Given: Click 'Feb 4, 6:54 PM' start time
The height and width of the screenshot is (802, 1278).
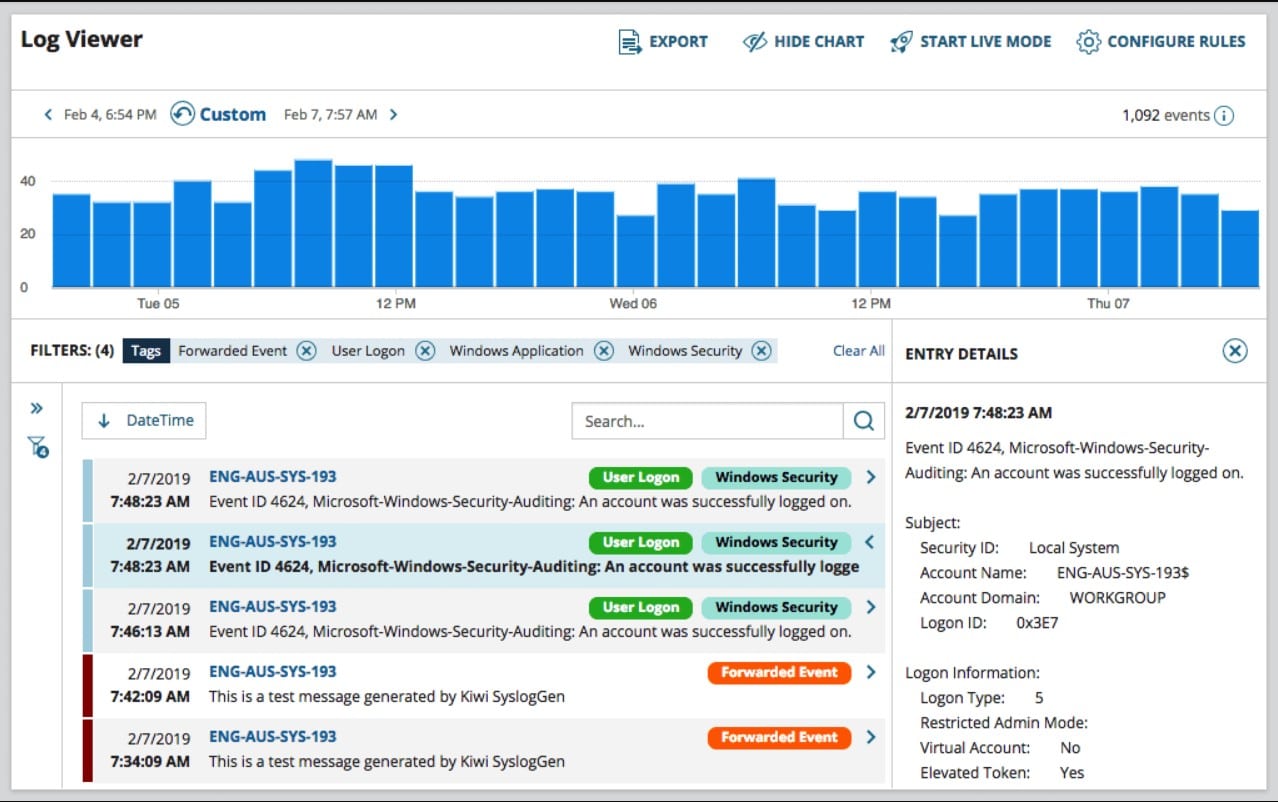Looking at the screenshot, I should (x=110, y=115).
